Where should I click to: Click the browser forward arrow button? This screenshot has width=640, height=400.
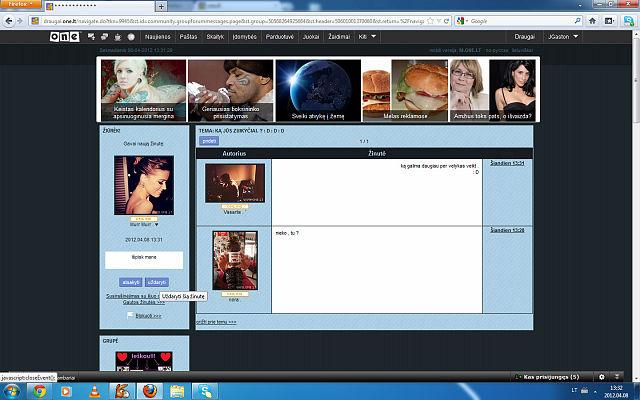point(20,21)
